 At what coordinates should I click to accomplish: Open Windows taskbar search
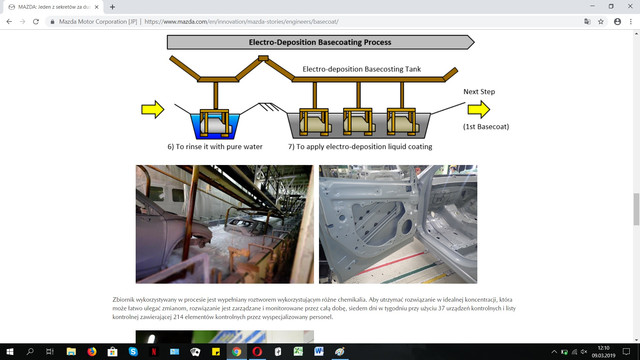pos(30,351)
